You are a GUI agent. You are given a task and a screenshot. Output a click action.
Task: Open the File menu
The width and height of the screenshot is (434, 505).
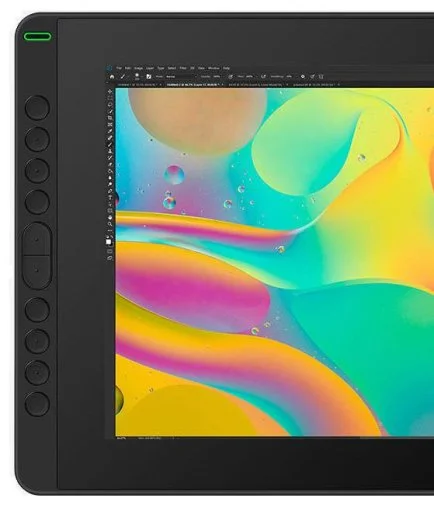point(119,68)
